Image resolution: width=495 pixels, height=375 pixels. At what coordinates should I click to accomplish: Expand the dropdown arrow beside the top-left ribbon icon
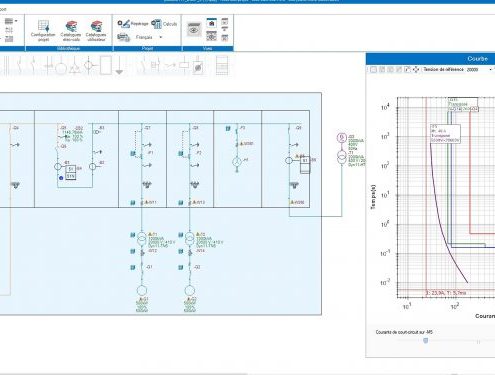pos(16,21)
